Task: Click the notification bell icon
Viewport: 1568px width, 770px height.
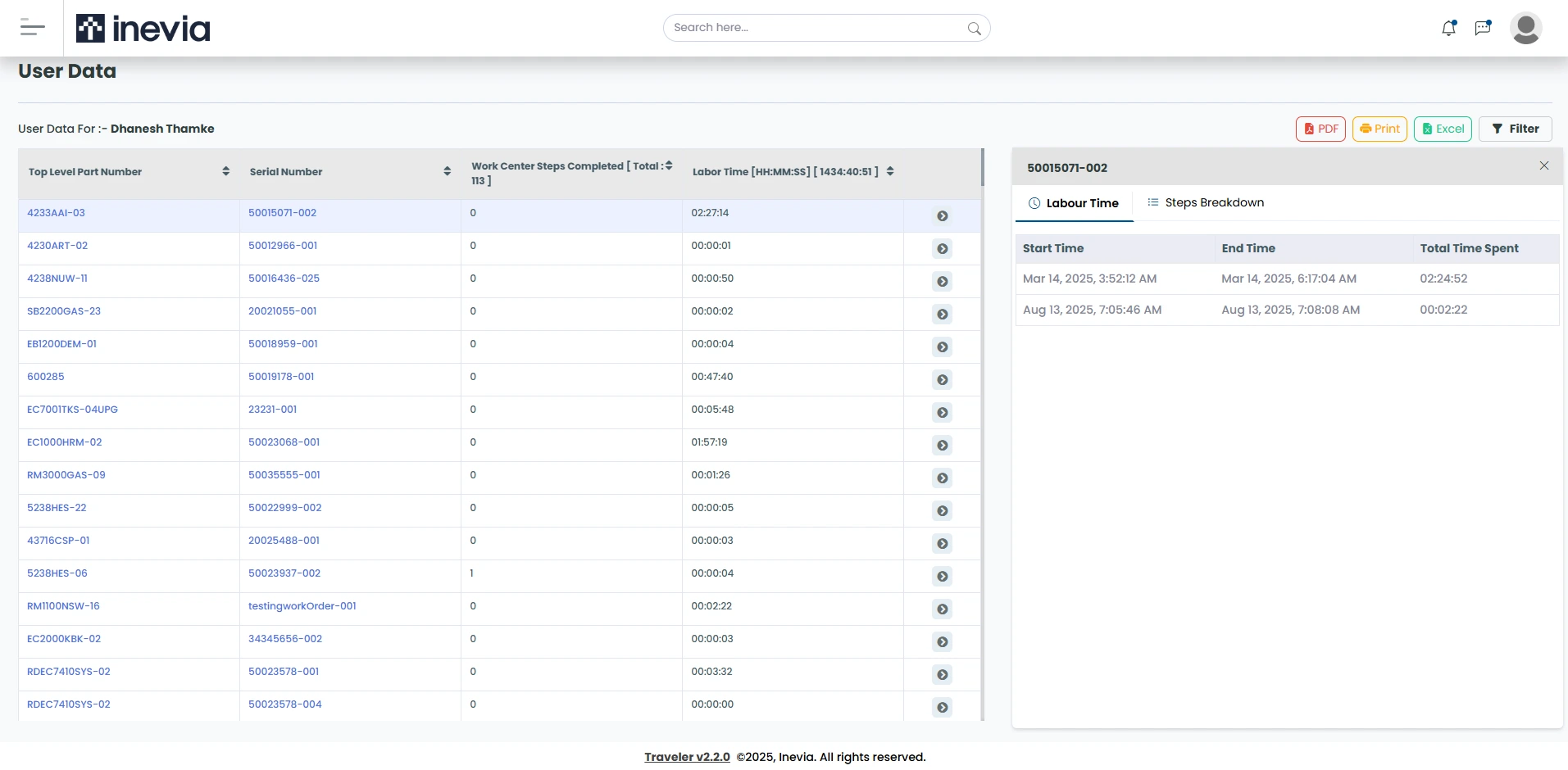Action: point(1448,28)
